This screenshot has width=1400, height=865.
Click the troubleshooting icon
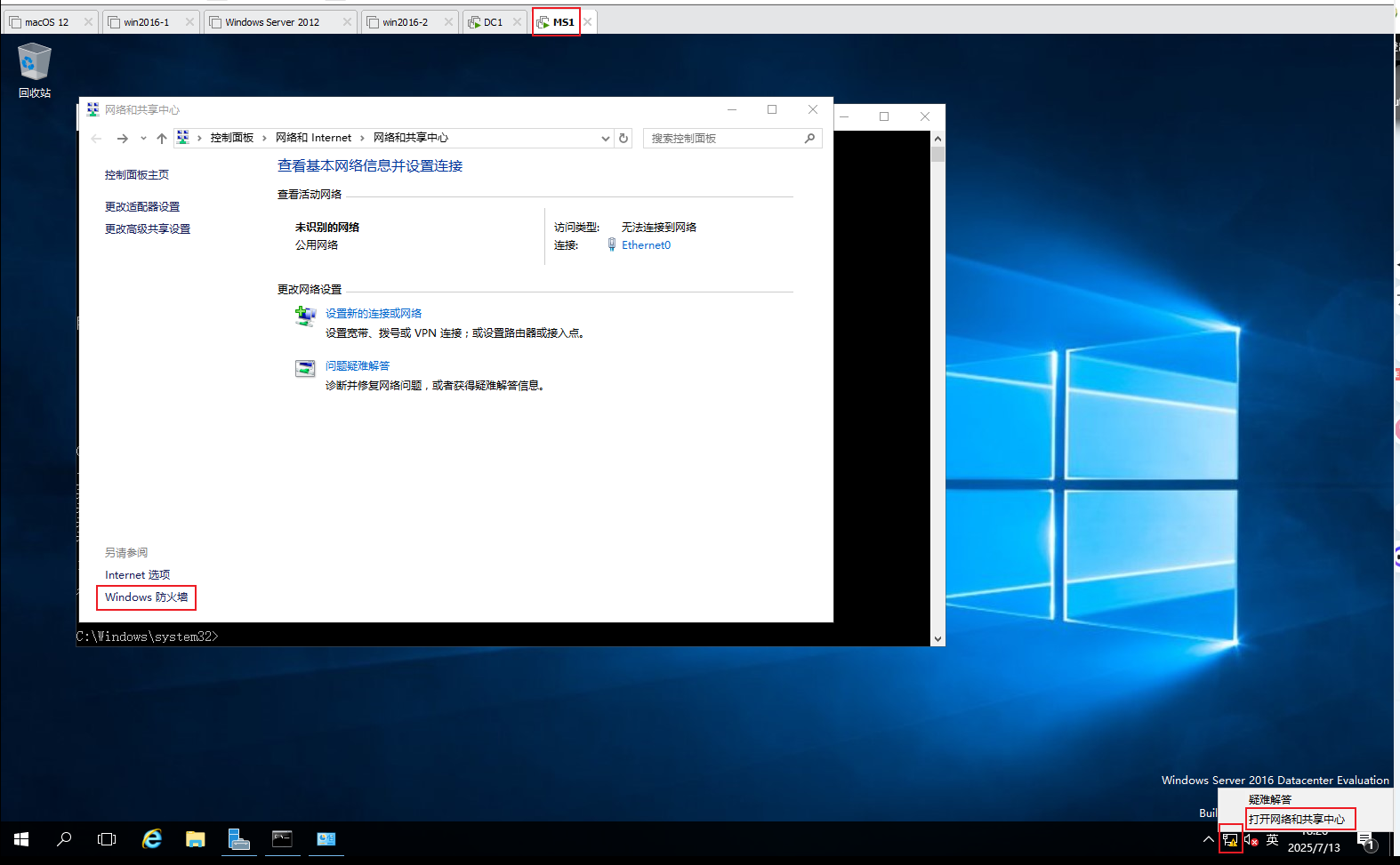tap(305, 368)
